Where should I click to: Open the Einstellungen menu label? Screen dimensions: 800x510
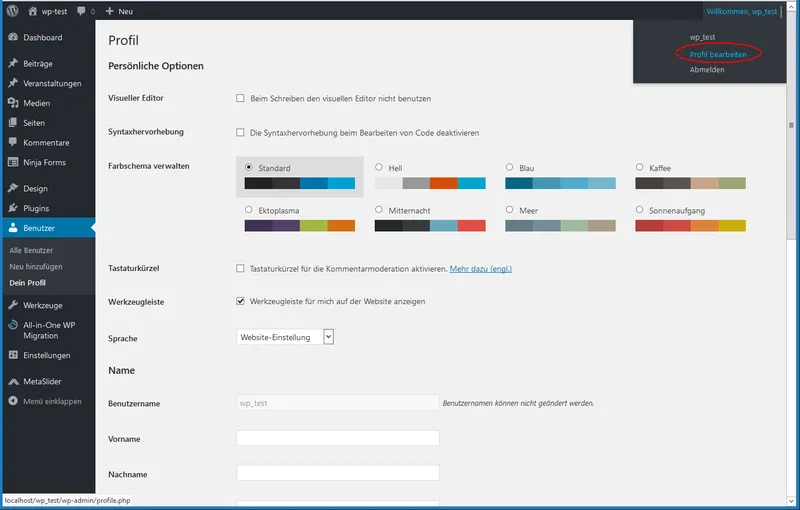(x=46, y=355)
